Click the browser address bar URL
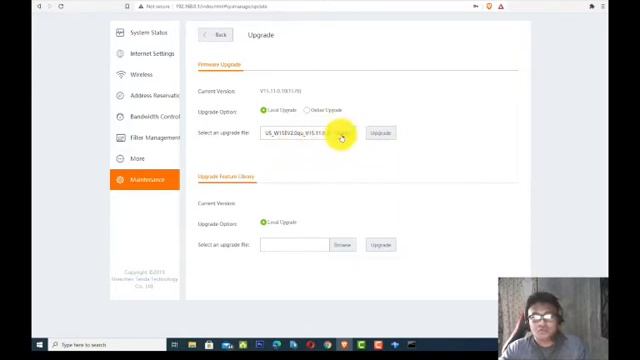 point(222,7)
